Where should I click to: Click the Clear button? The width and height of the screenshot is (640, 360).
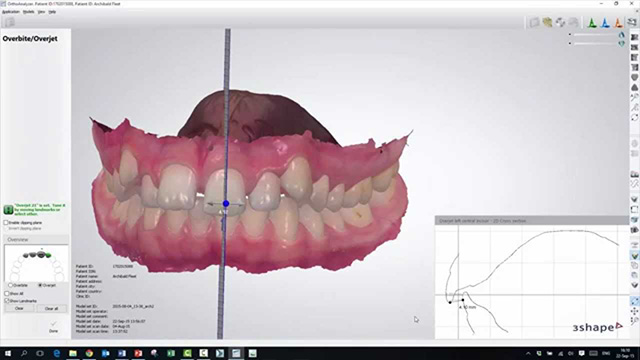click(x=19, y=309)
